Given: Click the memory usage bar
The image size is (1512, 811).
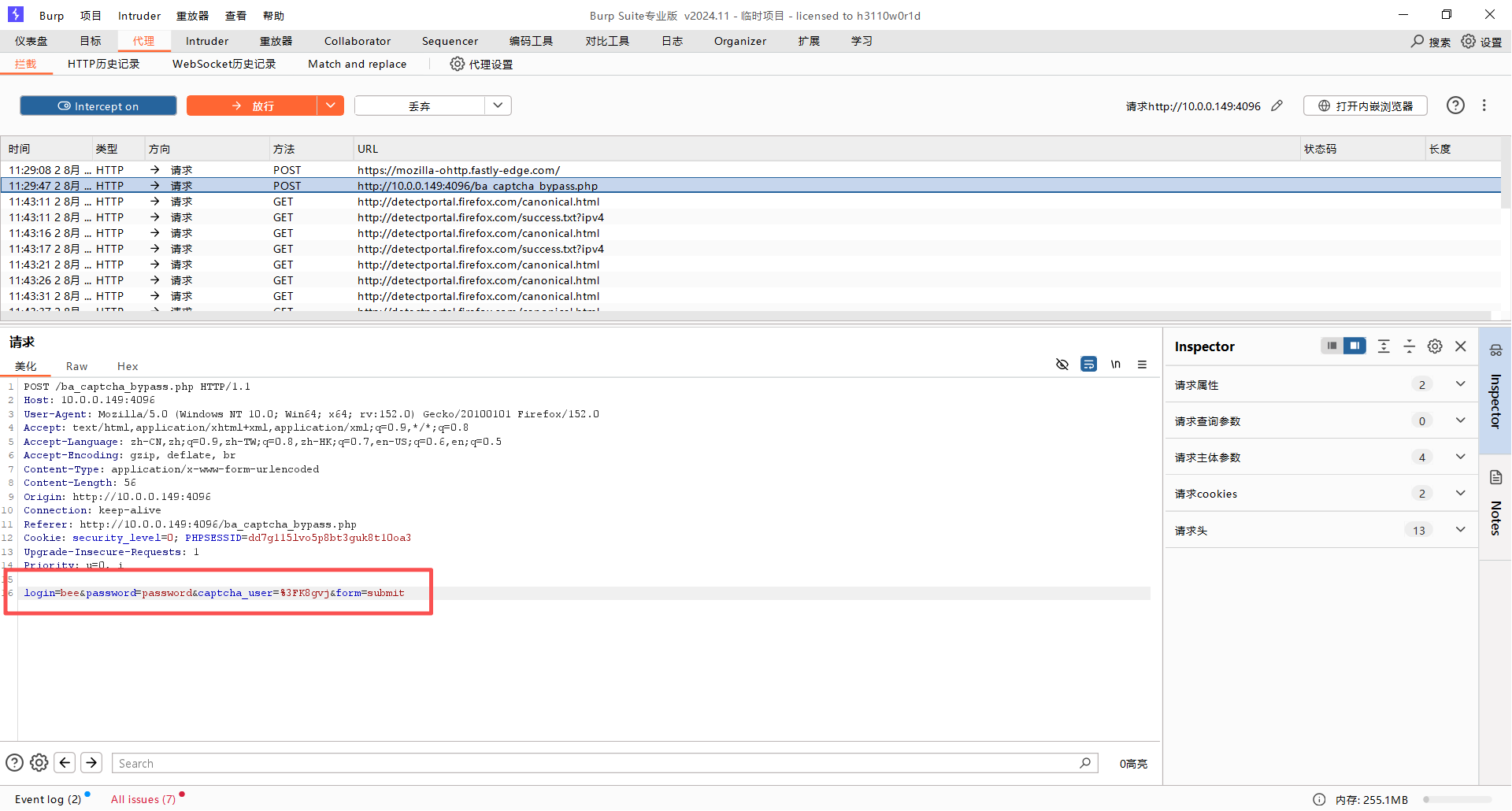Looking at the screenshot, I should click(1457, 799).
